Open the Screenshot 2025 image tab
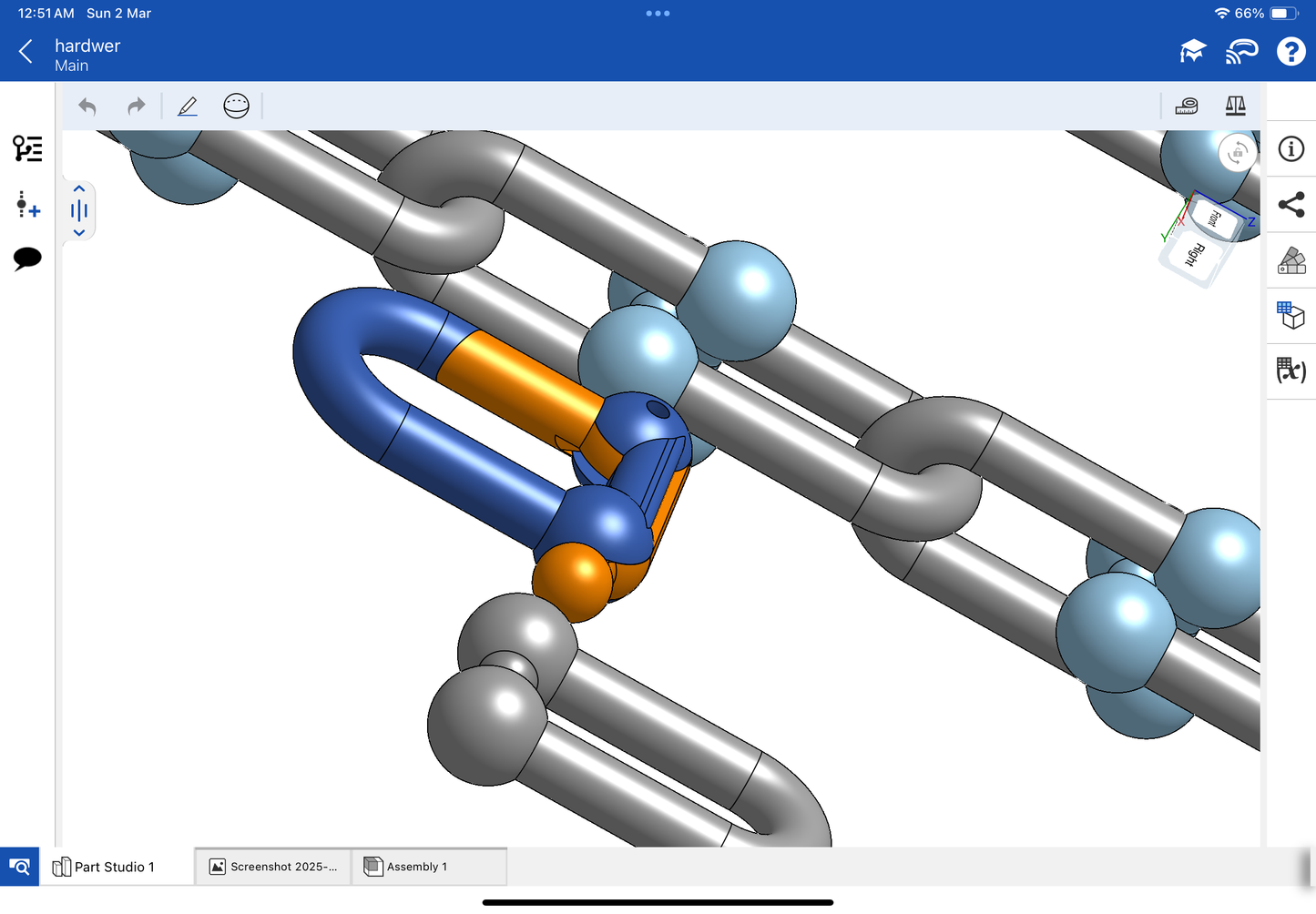 click(273, 867)
